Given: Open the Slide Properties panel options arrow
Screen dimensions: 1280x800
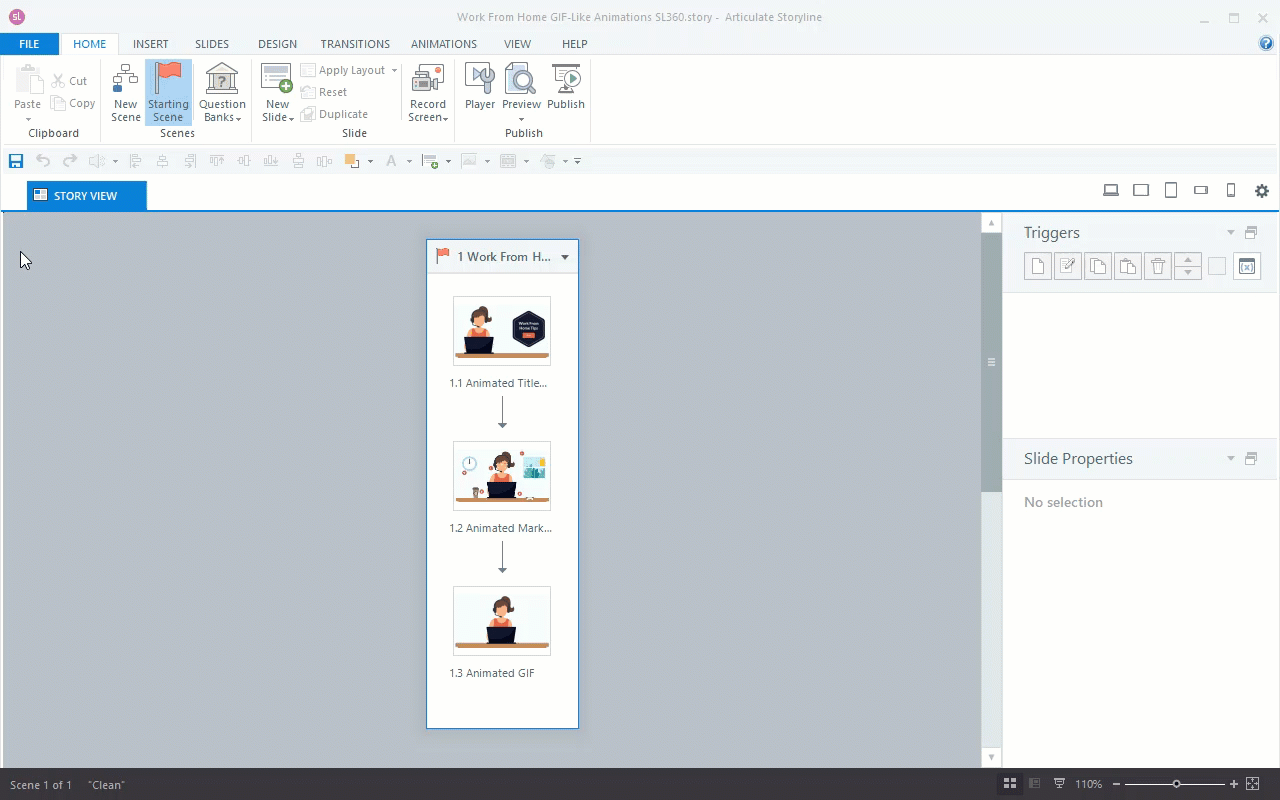Looking at the screenshot, I should (1231, 459).
